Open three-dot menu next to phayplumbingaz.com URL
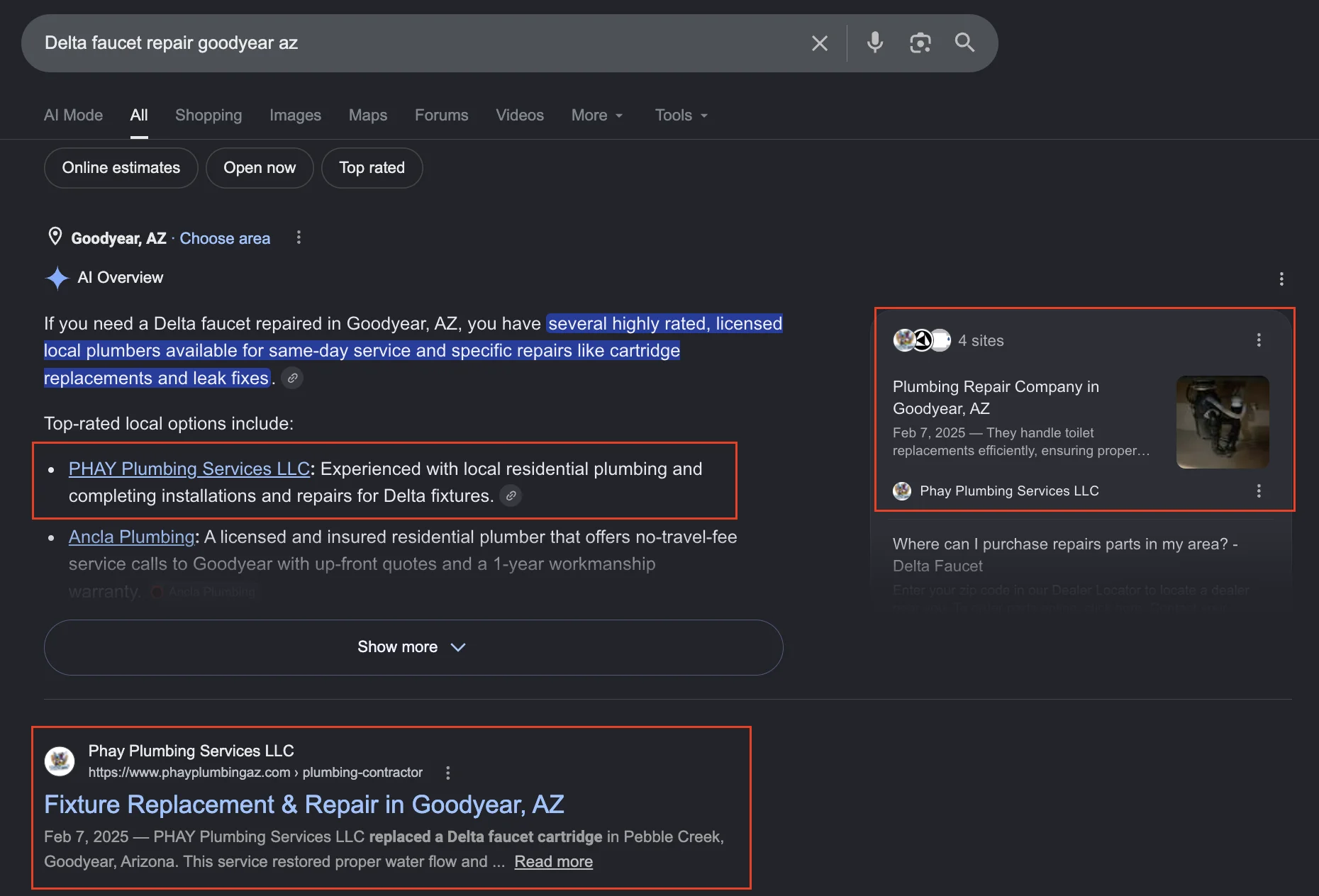Screen dimensions: 1319x896 point(447,773)
